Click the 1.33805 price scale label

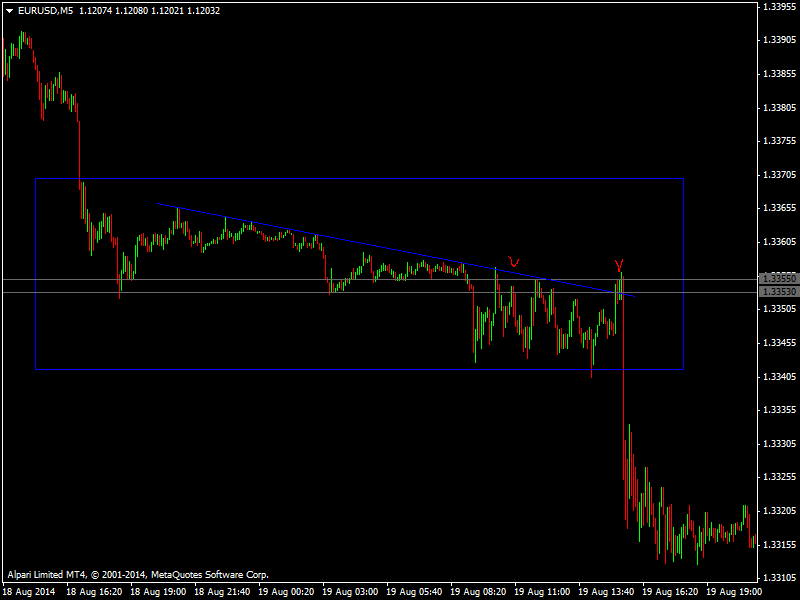click(x=780, y=108)
